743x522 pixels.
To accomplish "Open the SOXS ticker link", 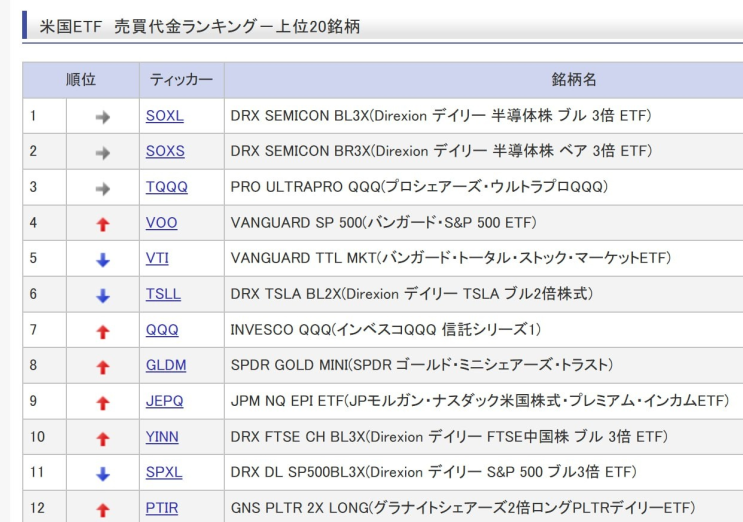I will pyautogui.click(x=165, y=151).
